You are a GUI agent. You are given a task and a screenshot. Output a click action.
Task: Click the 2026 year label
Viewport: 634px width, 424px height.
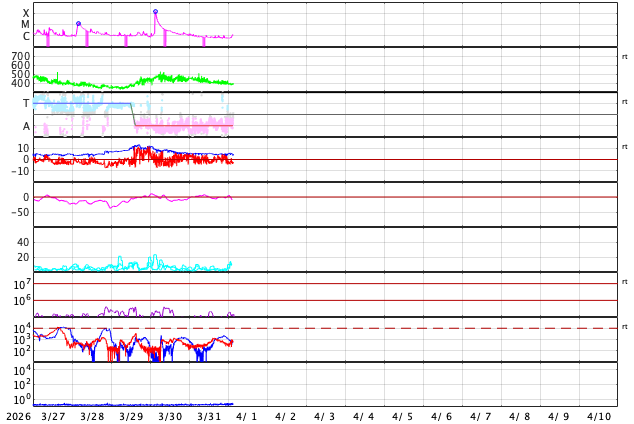17,416
